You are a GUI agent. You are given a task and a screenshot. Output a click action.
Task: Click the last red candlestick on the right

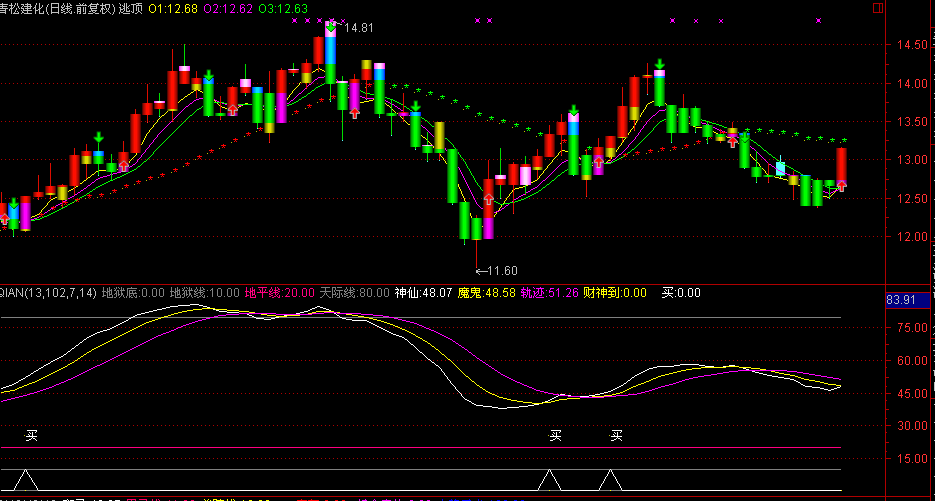pos(842,167)
